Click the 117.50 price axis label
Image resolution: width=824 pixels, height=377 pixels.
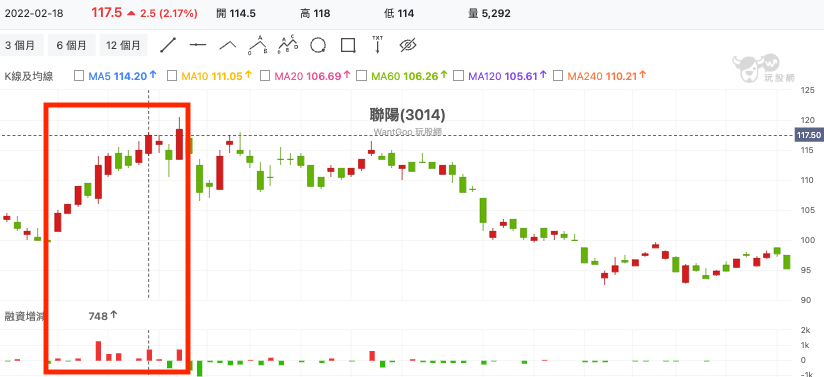(809, 136)
